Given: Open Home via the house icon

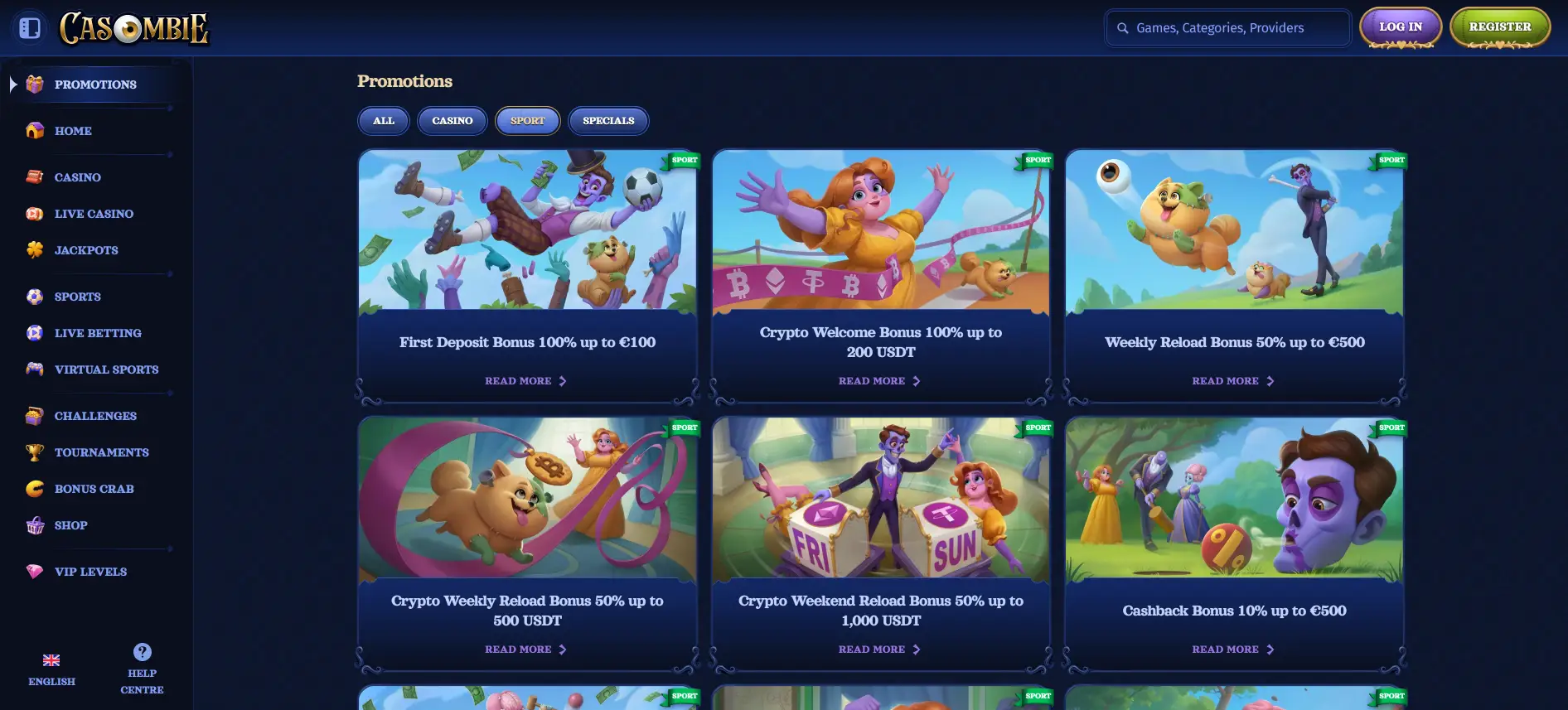Looking at the screenshot, I should point(35,130).
